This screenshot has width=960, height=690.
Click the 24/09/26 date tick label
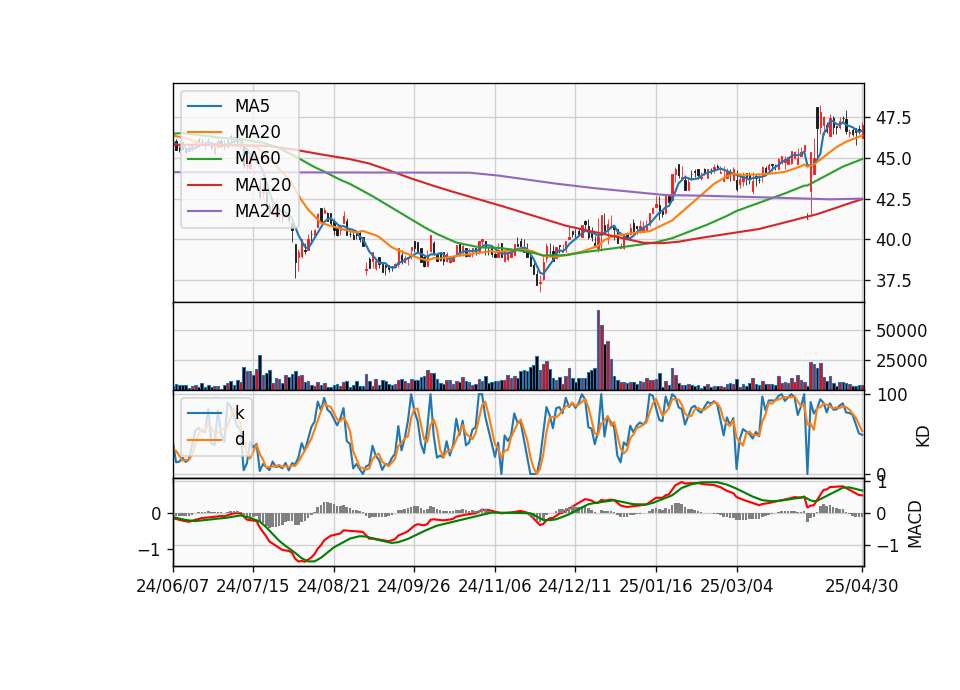(x=414, y=586)
